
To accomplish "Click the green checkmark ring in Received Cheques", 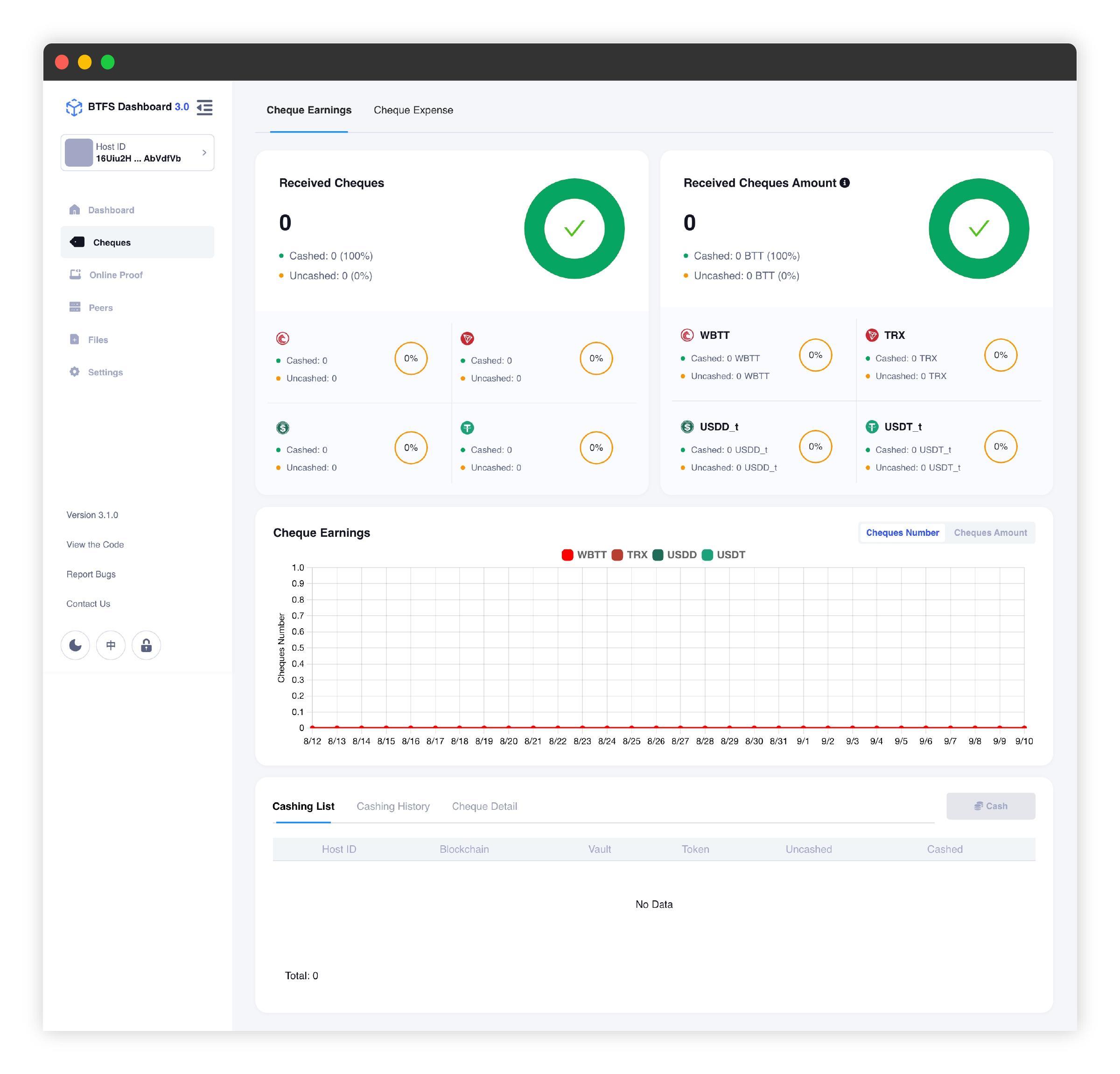I will (574, 229).
